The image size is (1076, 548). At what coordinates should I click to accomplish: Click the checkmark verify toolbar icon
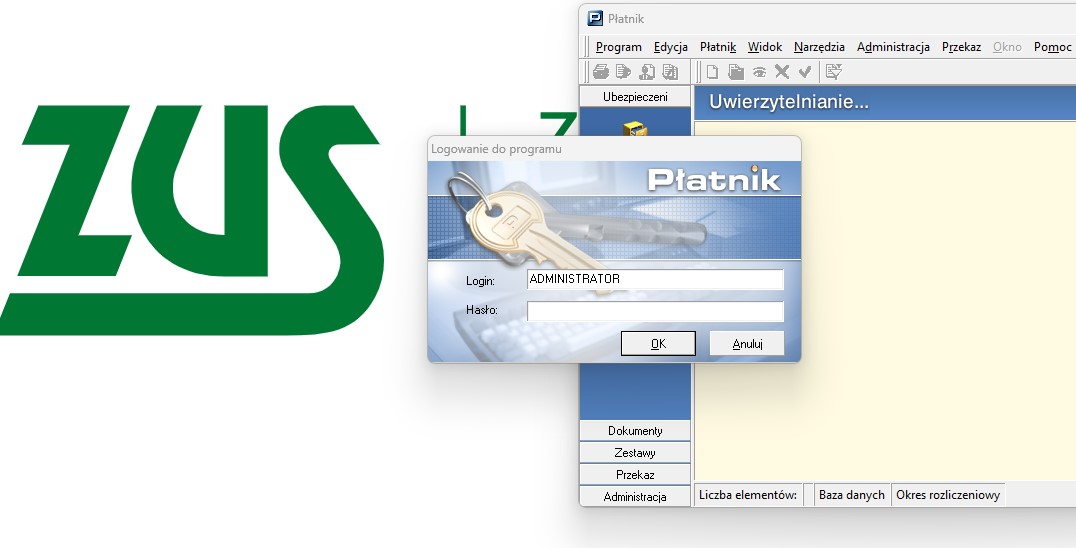pyautogui.click(x=805, y=71)
